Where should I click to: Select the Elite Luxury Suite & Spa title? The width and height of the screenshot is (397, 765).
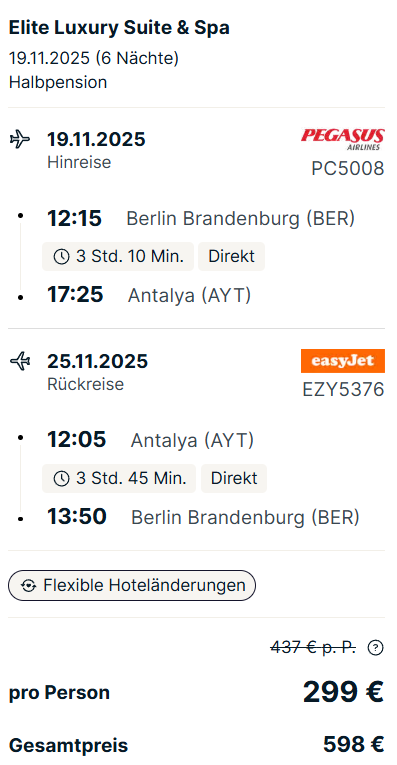coord(119,28)
